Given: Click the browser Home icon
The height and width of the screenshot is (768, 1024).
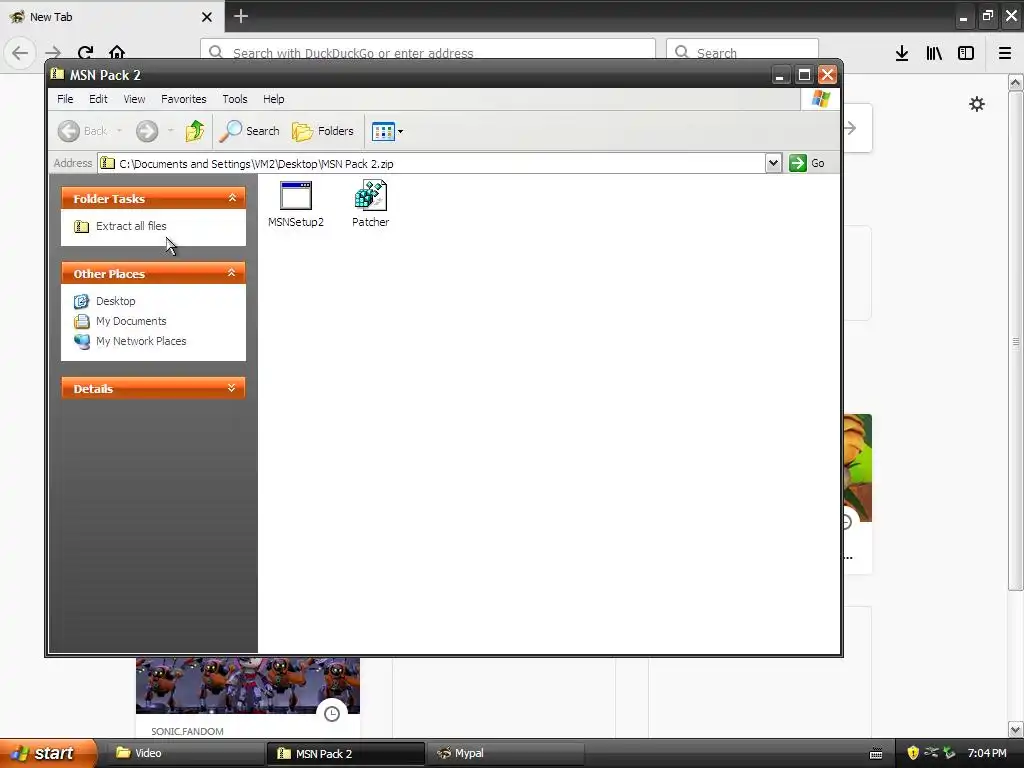Looking at the screenshot, I should pos(117,52).
